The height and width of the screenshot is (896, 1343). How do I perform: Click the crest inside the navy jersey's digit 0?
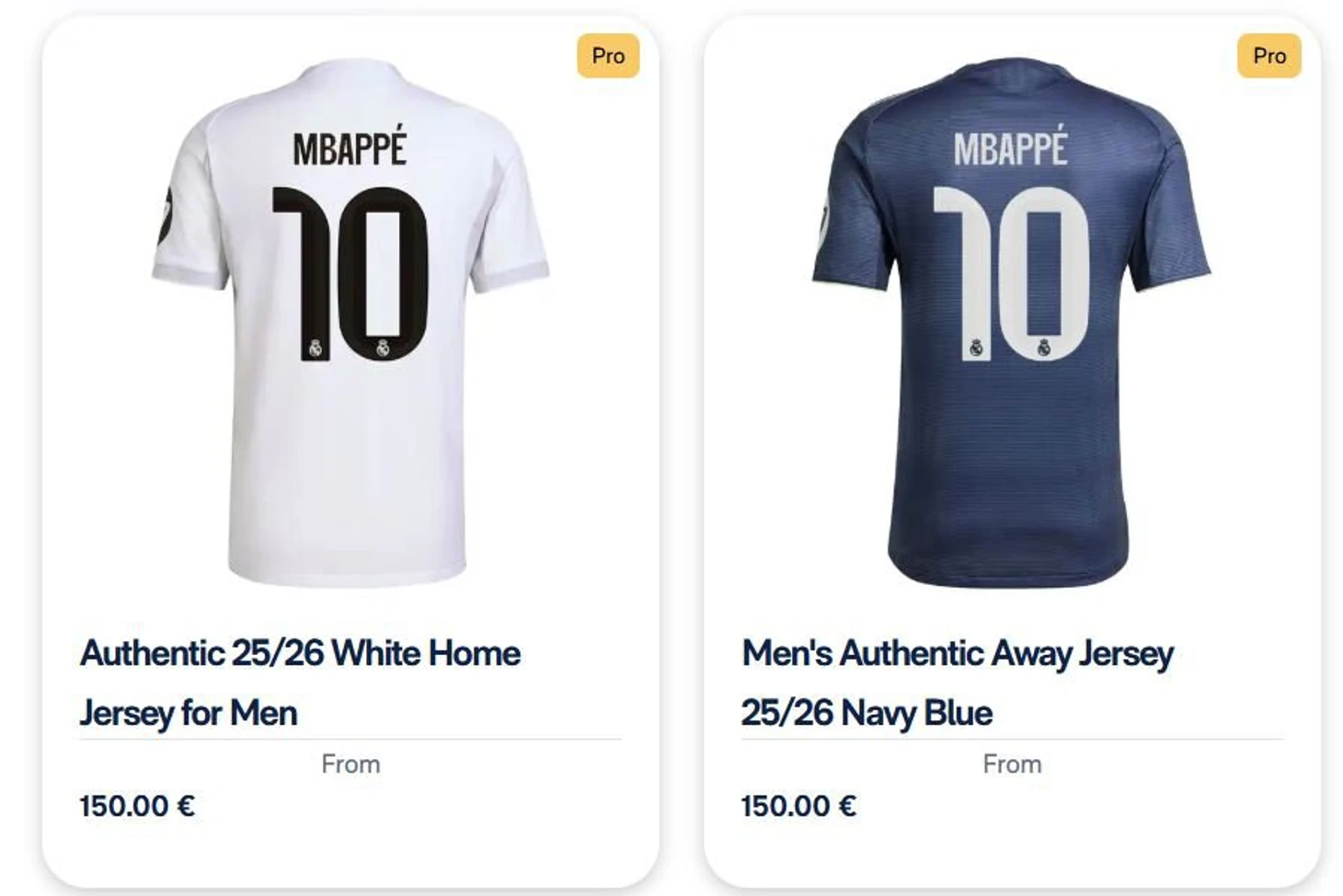click(1043, 348)
